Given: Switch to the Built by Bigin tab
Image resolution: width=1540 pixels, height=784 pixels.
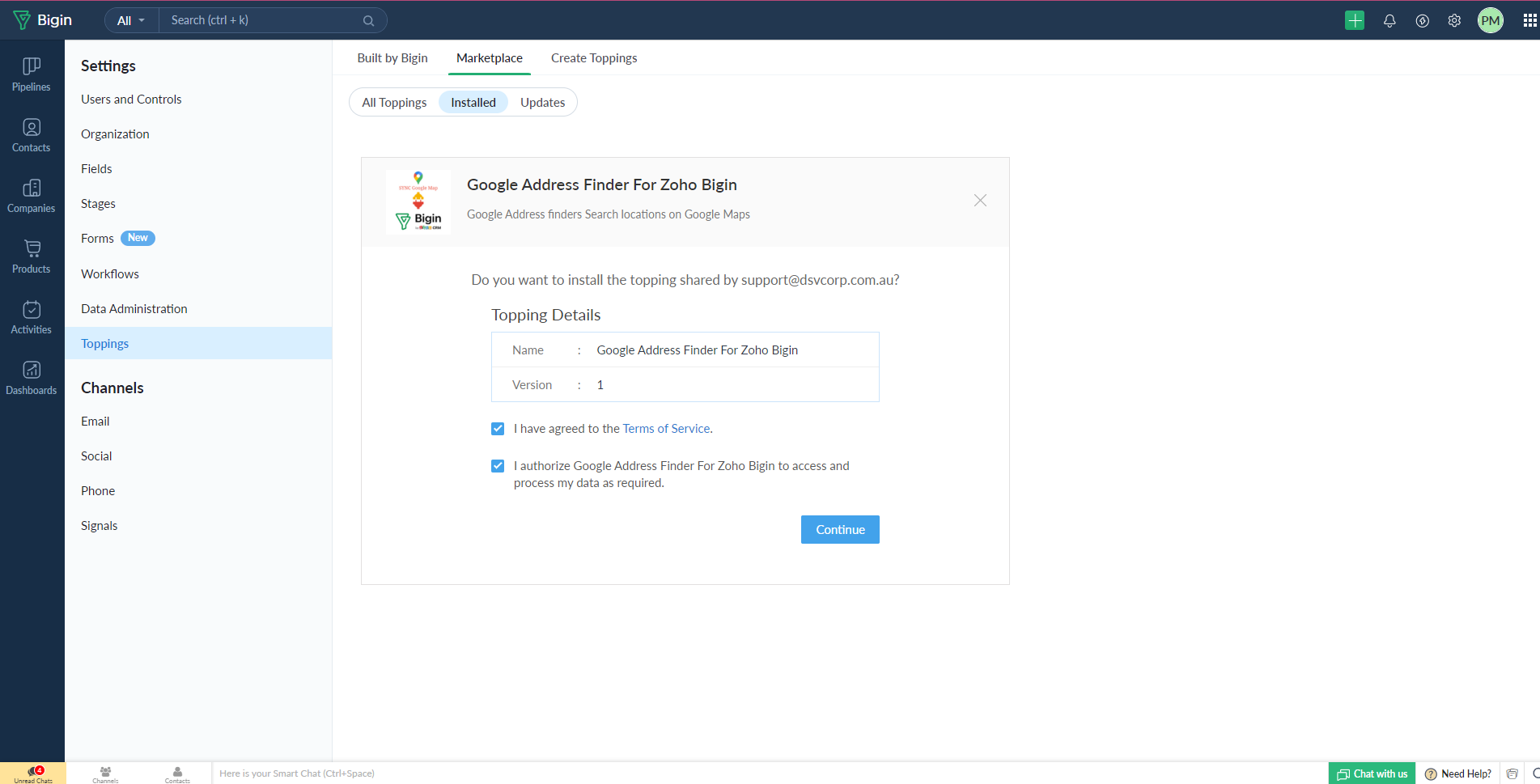Looking at the screenshot, I should point(392,58).
